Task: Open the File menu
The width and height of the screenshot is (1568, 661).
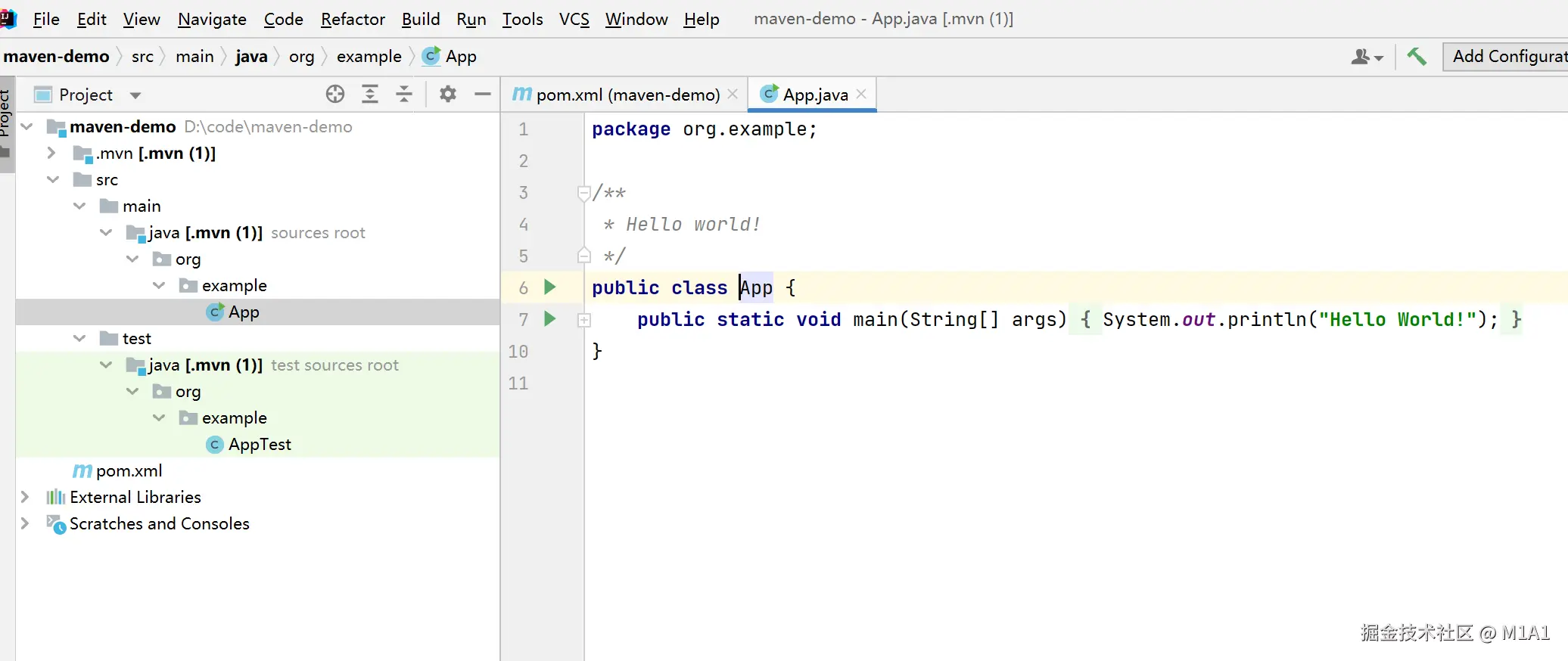Action: coord(46,19)
